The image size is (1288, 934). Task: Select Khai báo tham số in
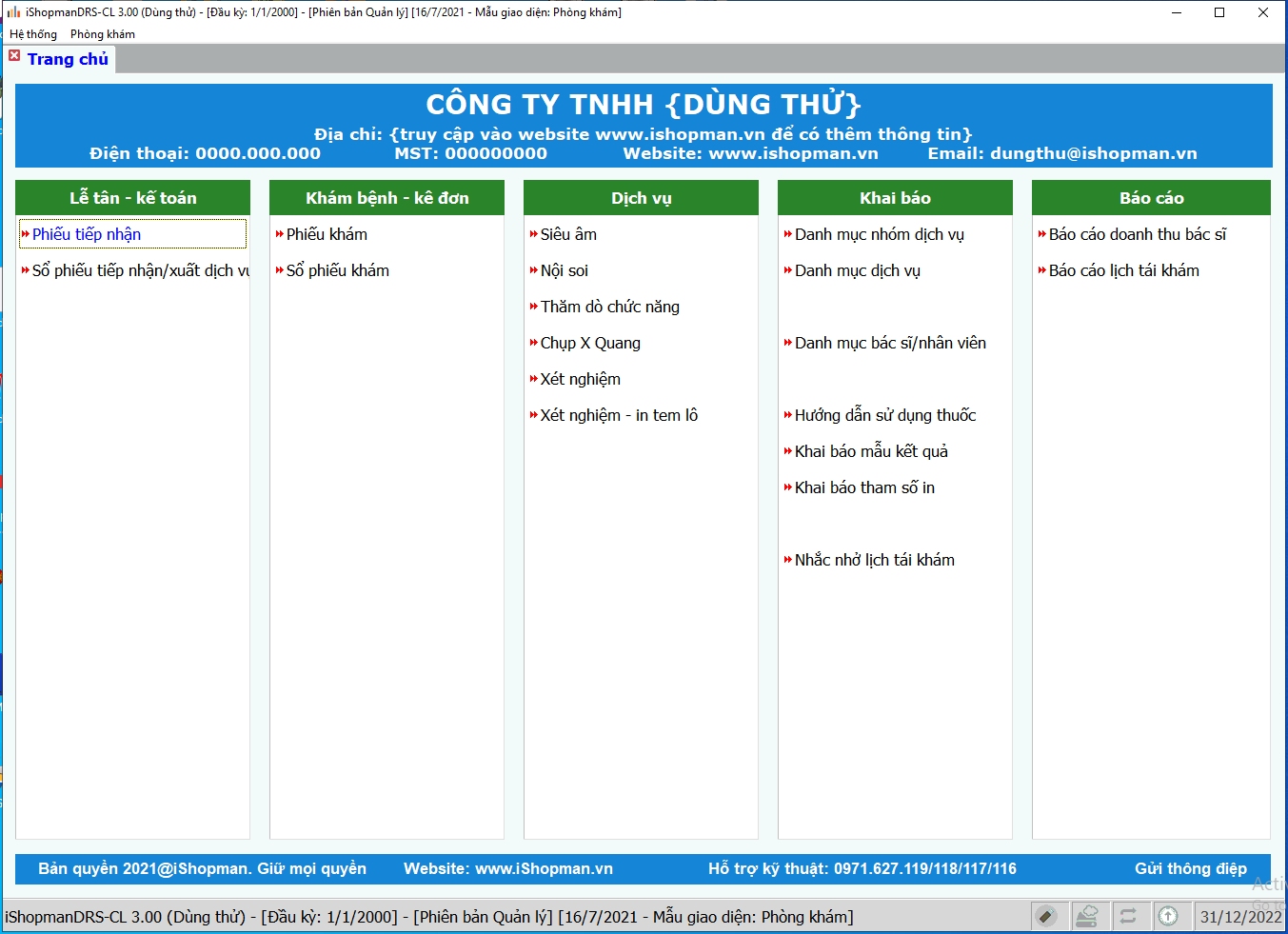click(864, 487)
